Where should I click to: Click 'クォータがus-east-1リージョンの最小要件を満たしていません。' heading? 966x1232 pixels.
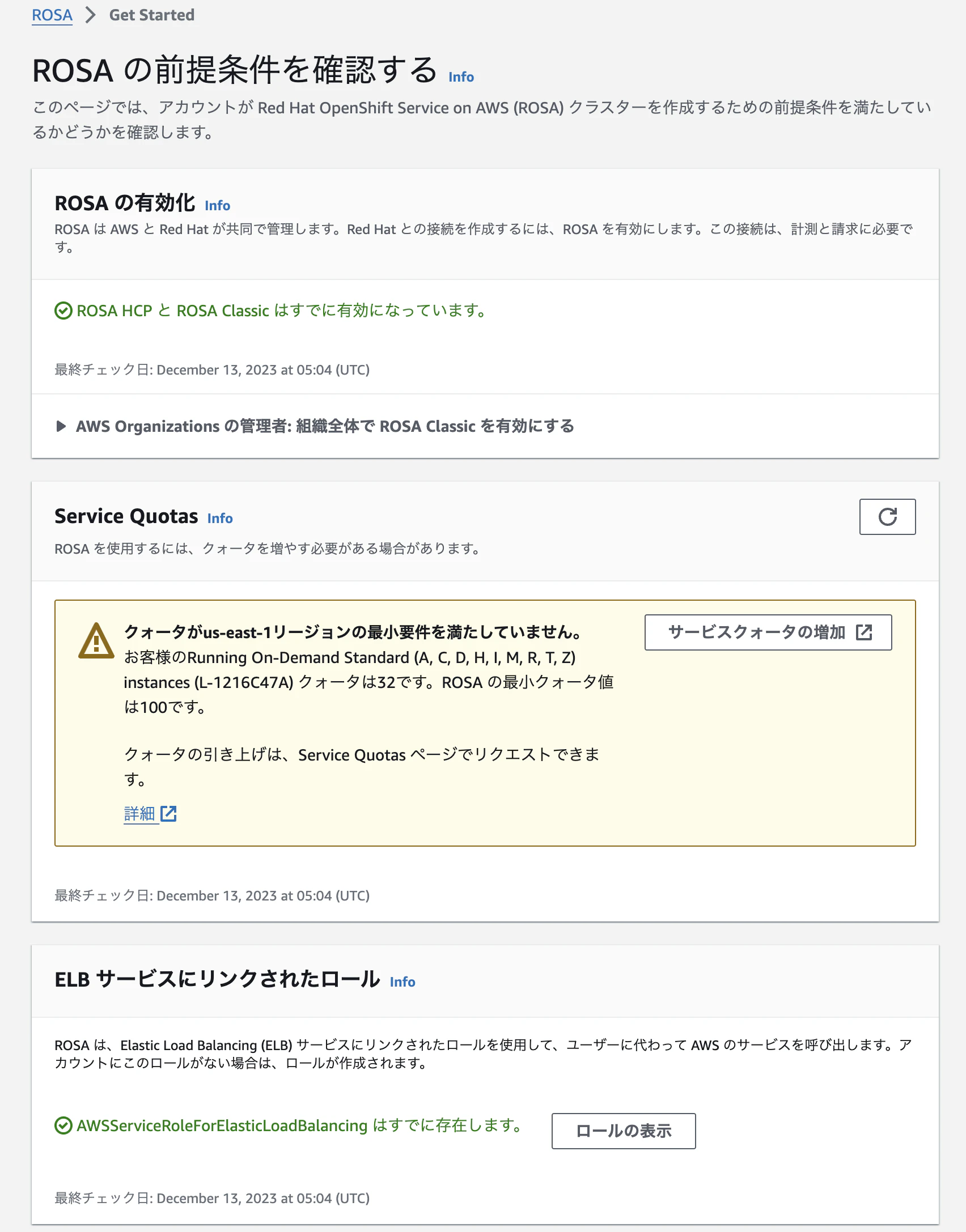pos(353,632)
